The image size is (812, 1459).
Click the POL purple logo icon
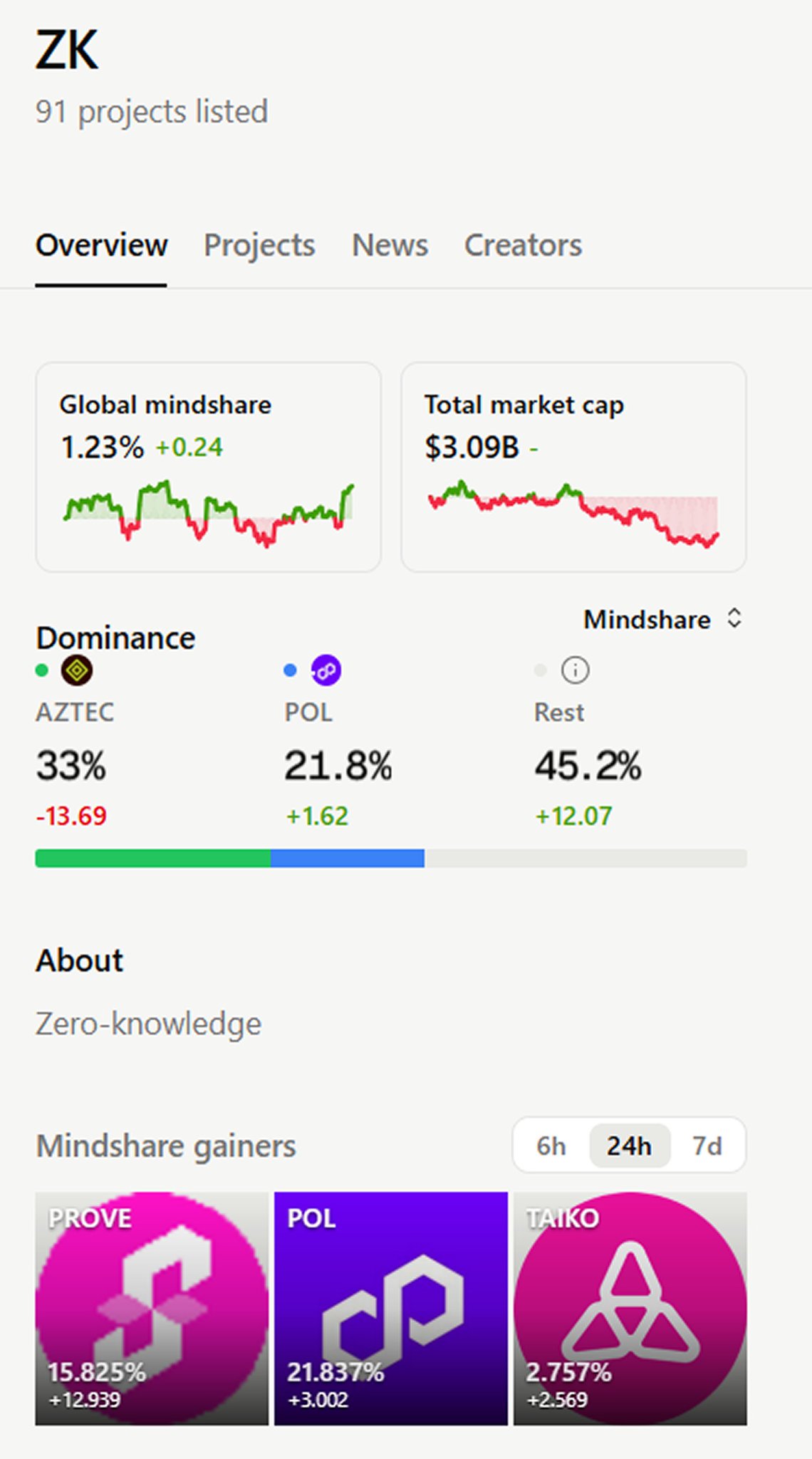click(x=326, y=670)
